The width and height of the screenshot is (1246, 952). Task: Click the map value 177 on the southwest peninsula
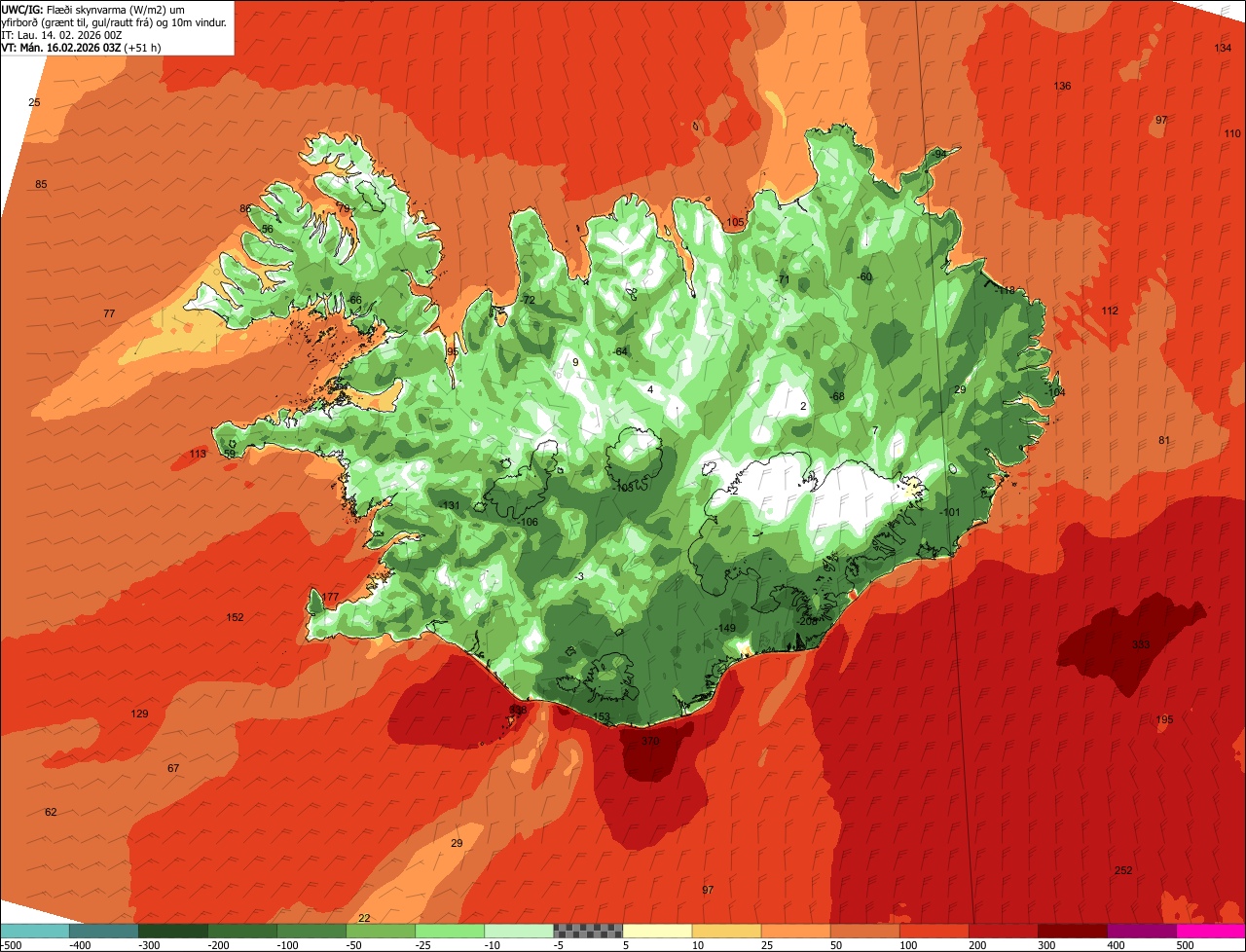[330, 597]
